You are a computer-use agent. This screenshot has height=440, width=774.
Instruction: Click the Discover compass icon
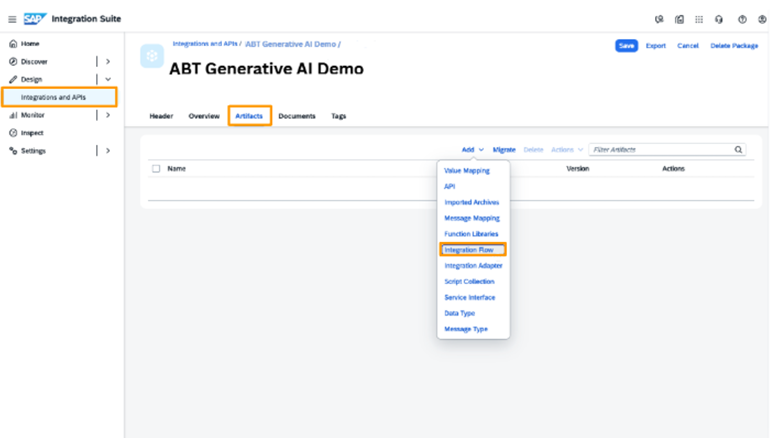(13, 62)
